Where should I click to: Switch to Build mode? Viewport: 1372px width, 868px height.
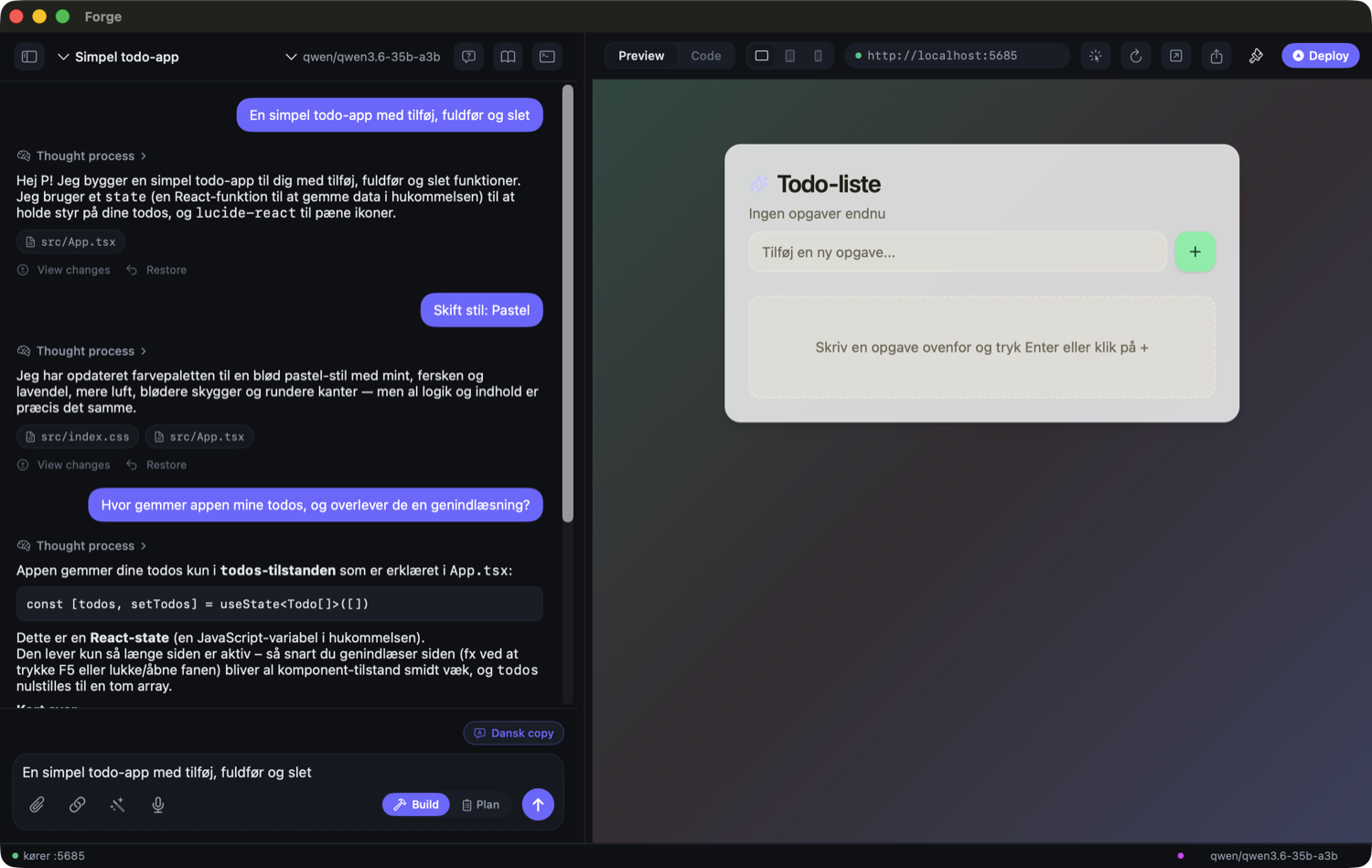pos(416,805)
